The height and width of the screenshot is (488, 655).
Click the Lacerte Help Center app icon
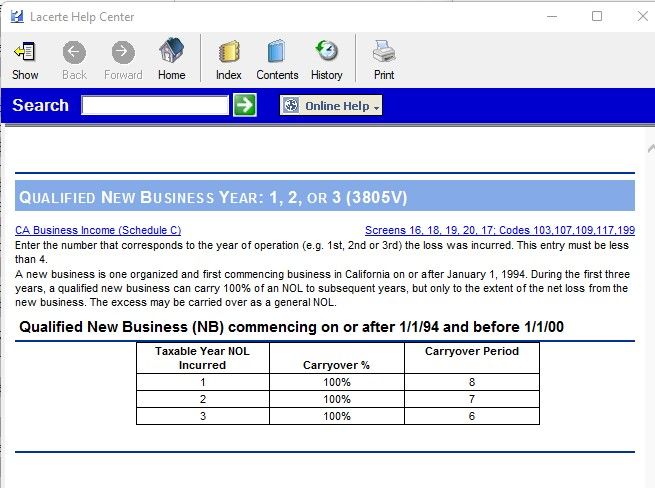[17, 17]
